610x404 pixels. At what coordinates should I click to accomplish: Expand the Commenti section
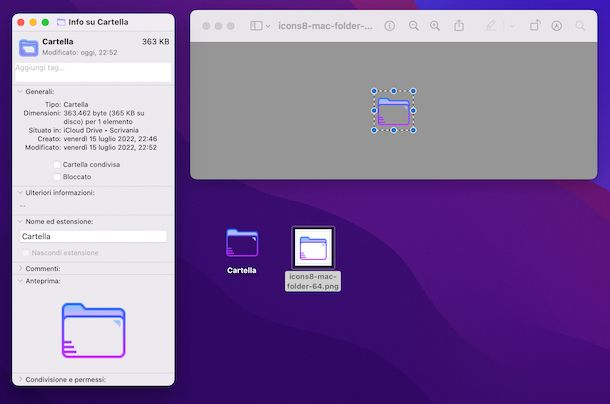20,269
